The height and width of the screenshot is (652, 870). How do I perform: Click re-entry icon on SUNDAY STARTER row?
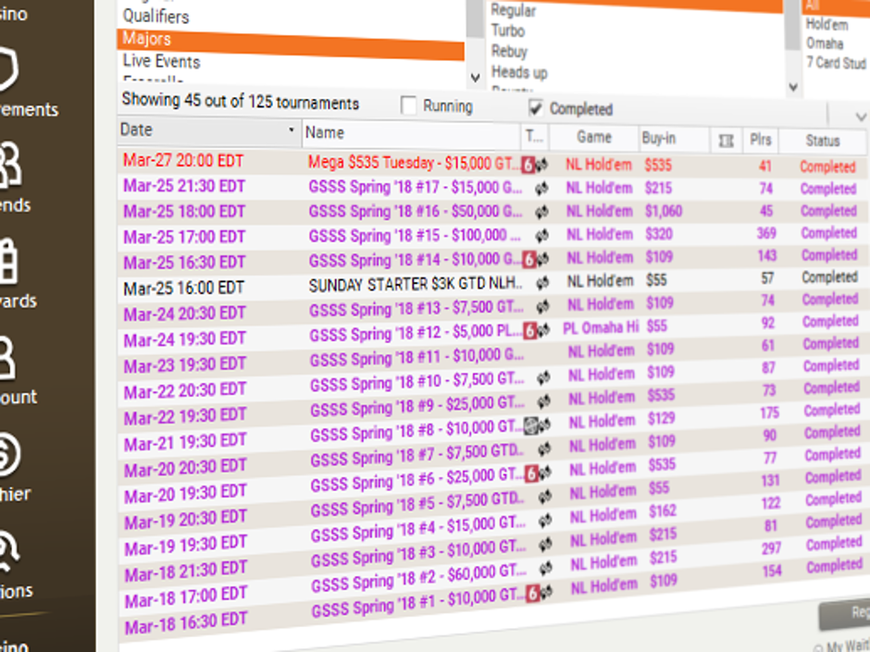click(x=543, y=283)
